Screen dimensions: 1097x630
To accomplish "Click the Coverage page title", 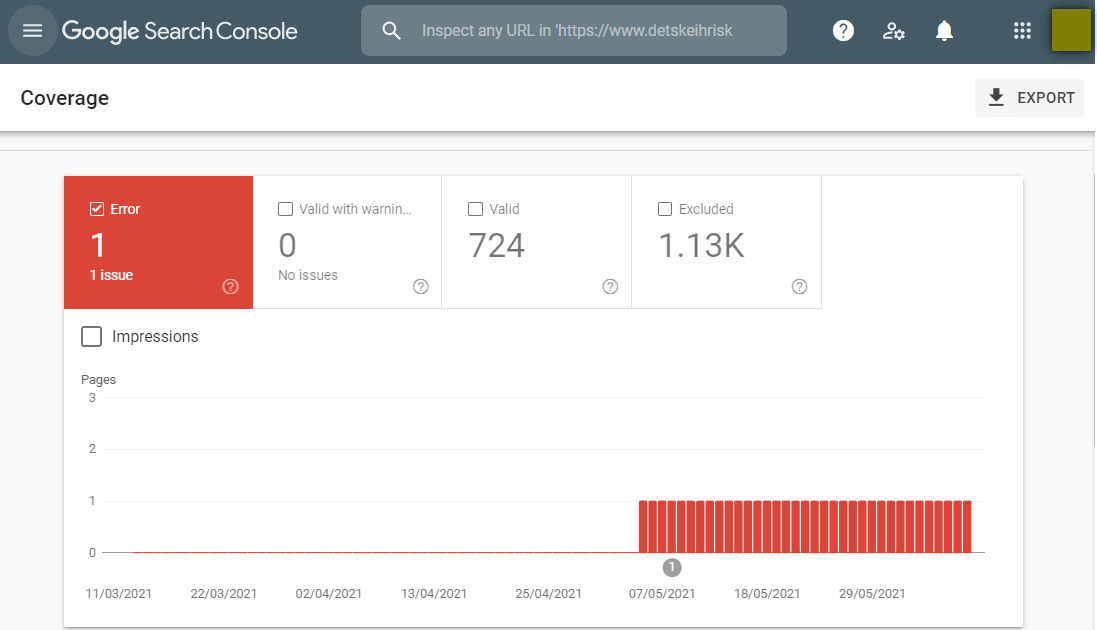I will point(64,98).
